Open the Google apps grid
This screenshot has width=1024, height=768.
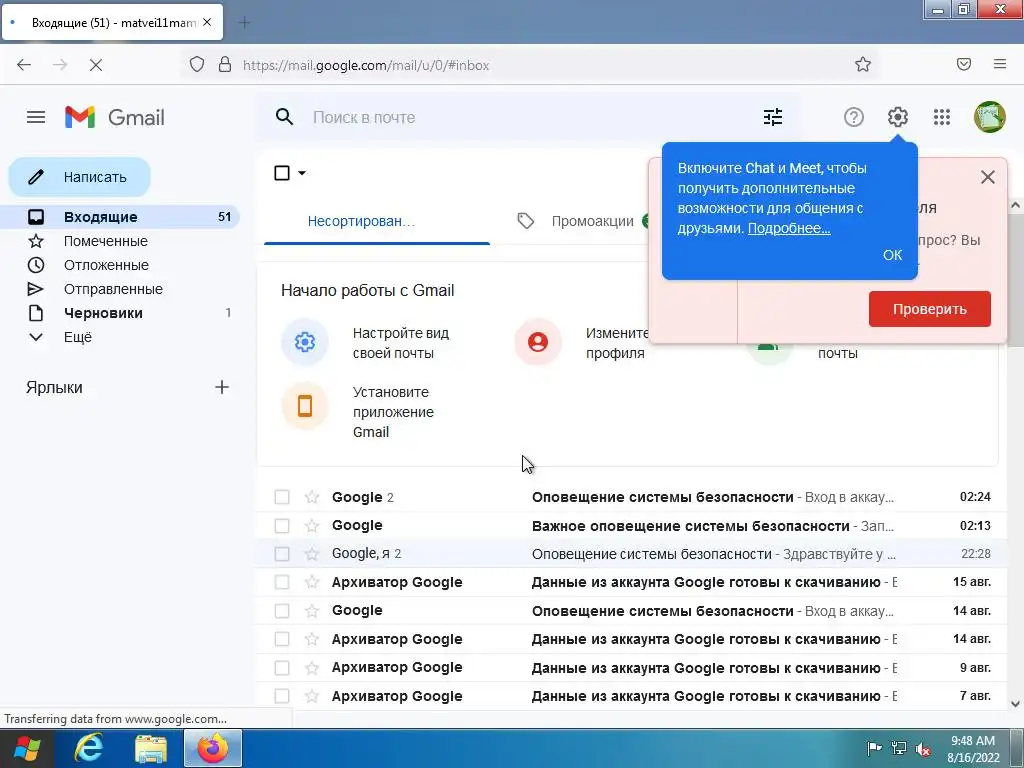pos(941,118)
